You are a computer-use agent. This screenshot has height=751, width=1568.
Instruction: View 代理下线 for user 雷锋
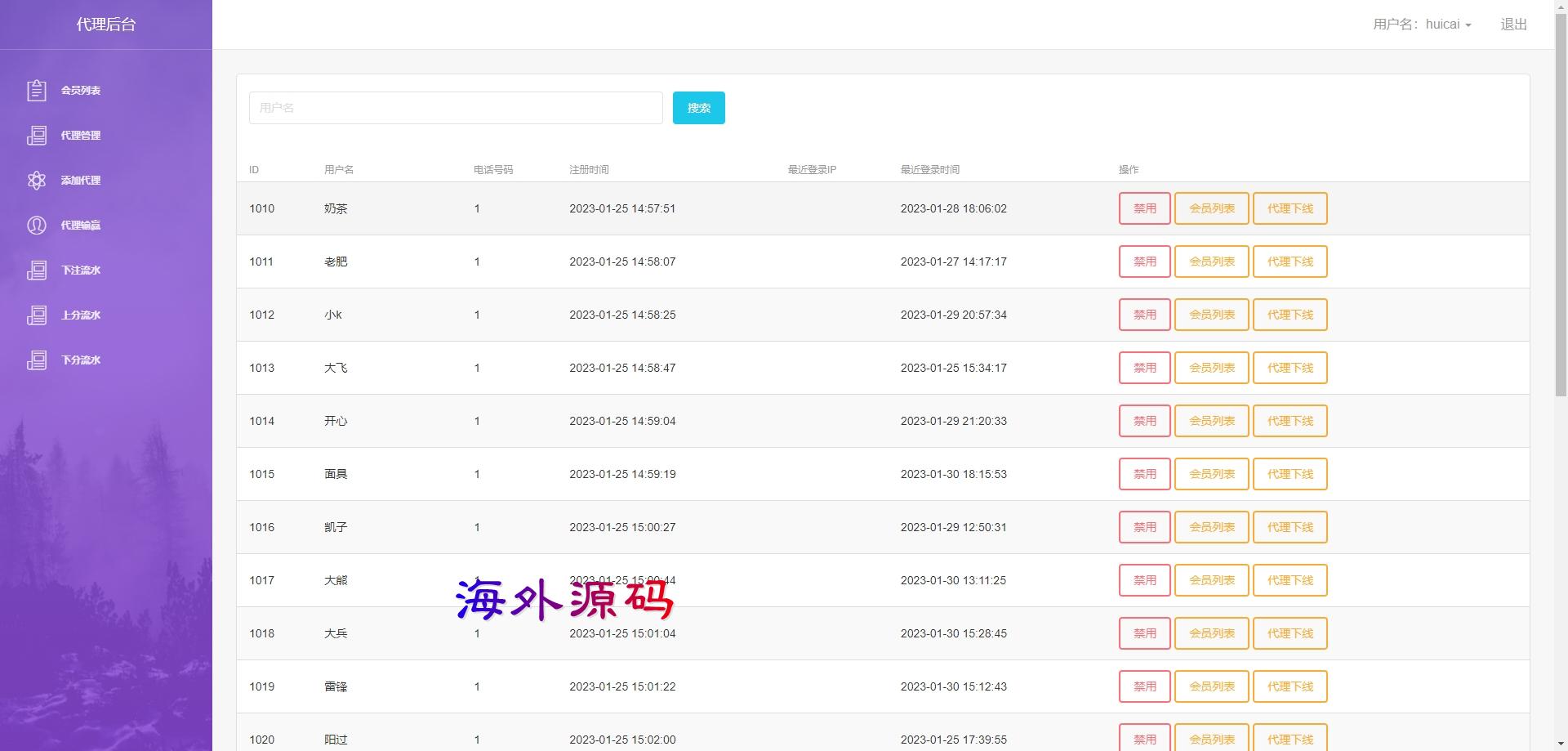point(1290,686)
